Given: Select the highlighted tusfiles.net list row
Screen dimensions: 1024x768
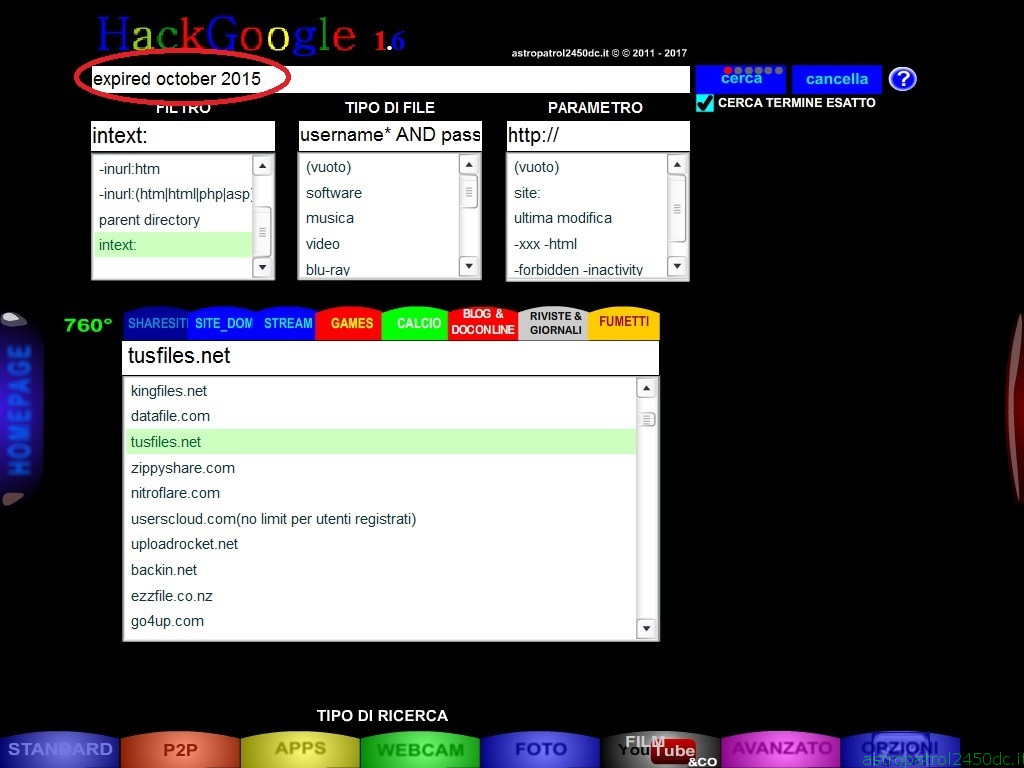Looking at the screenshot, I should pos(381,442).
